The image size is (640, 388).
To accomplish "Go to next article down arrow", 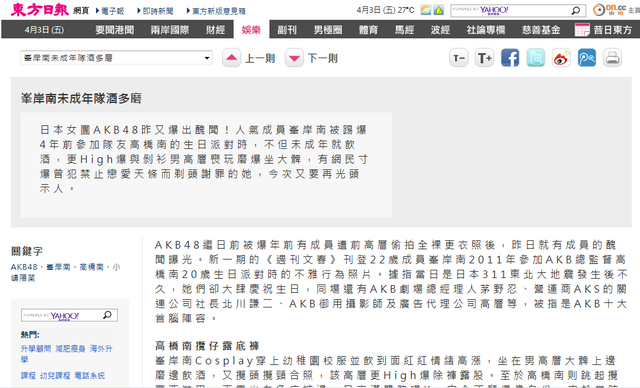I will point(294,58).
